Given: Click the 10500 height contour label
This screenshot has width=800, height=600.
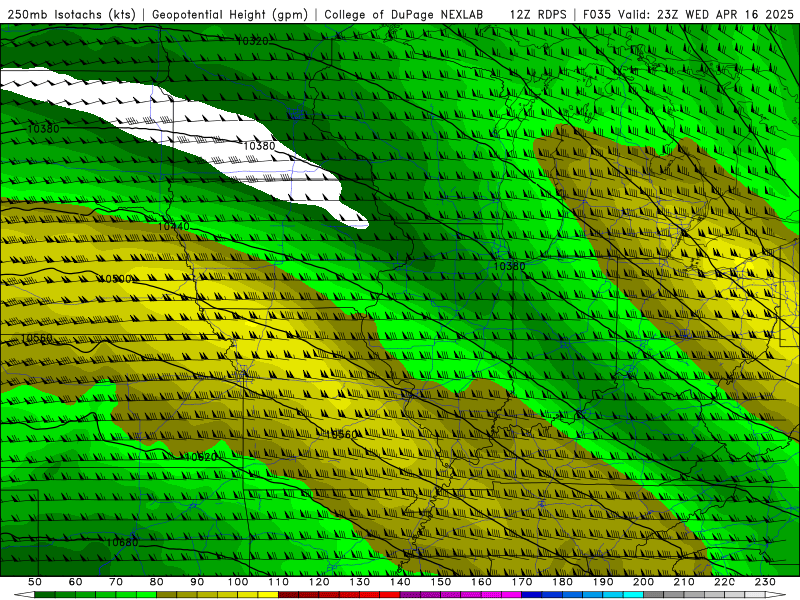Looking at the screenshot, I should click(x=116, y=279).
